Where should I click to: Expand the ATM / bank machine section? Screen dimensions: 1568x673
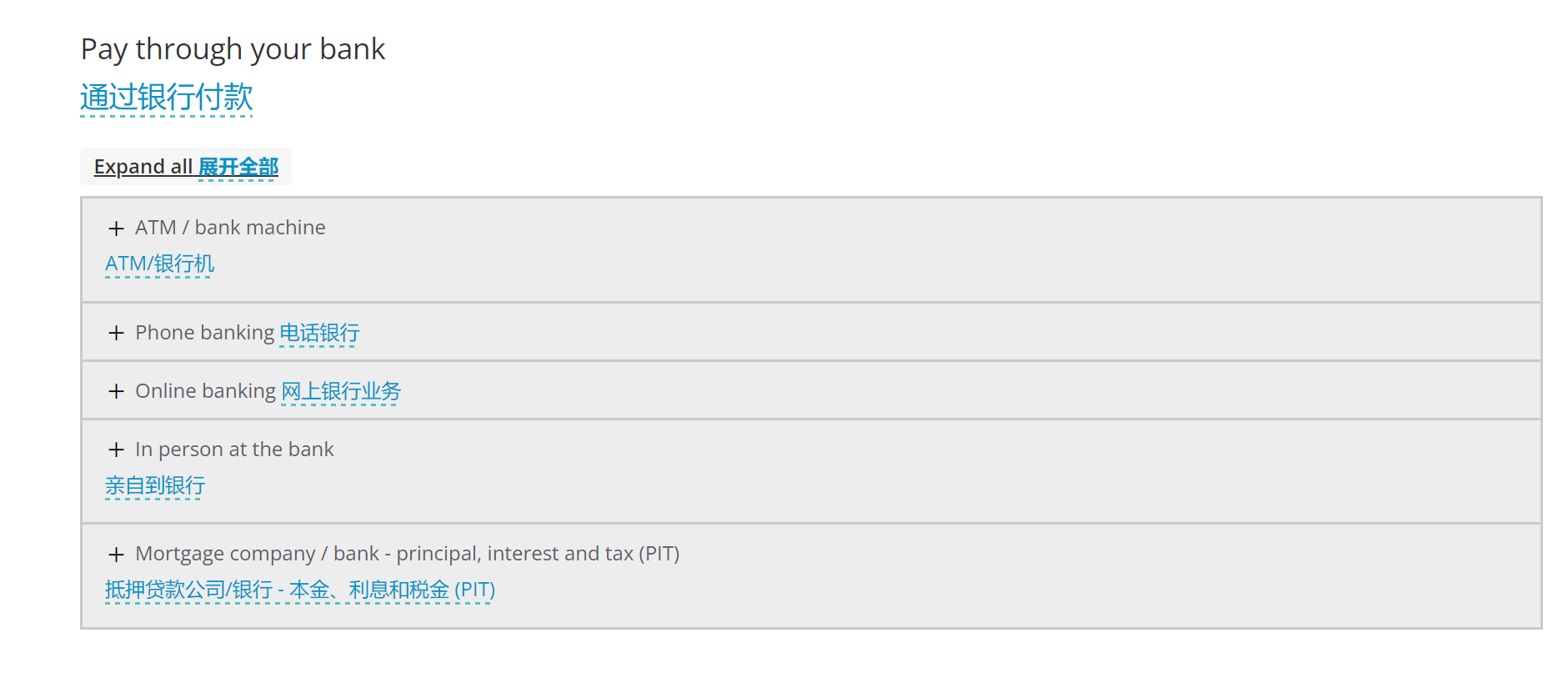(x=230, y=228)
